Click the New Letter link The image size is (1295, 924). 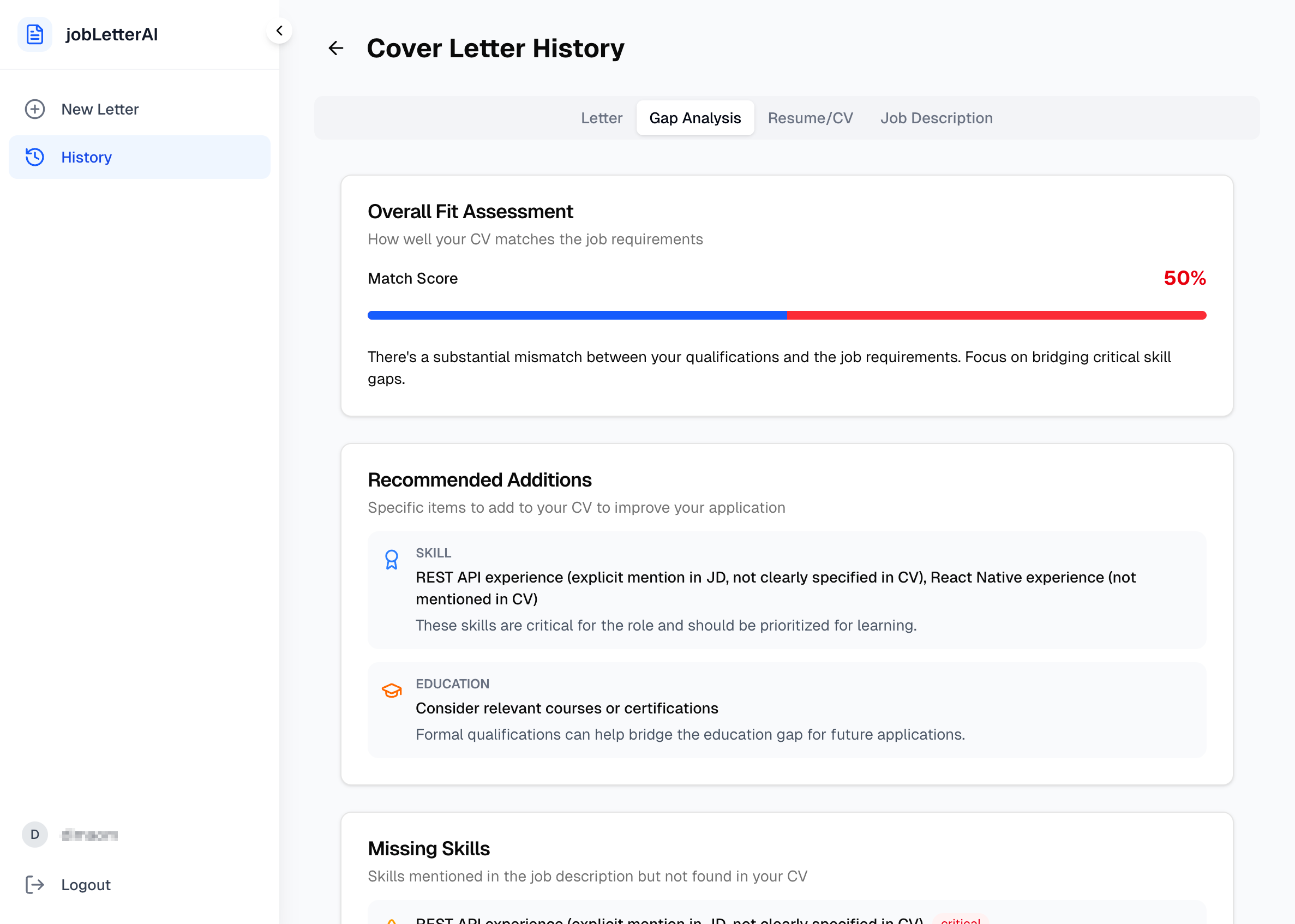100,109
